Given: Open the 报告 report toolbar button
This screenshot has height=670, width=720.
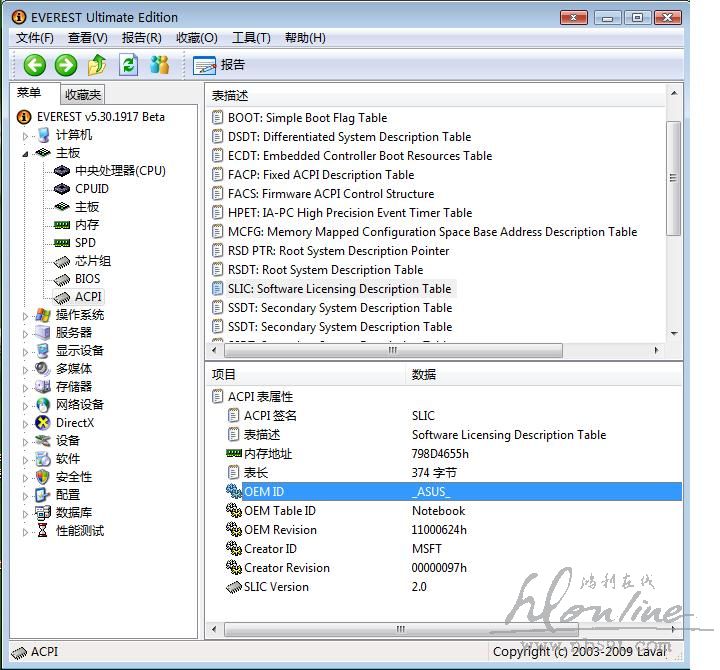Looking at the screenshot, I should 220,65.
